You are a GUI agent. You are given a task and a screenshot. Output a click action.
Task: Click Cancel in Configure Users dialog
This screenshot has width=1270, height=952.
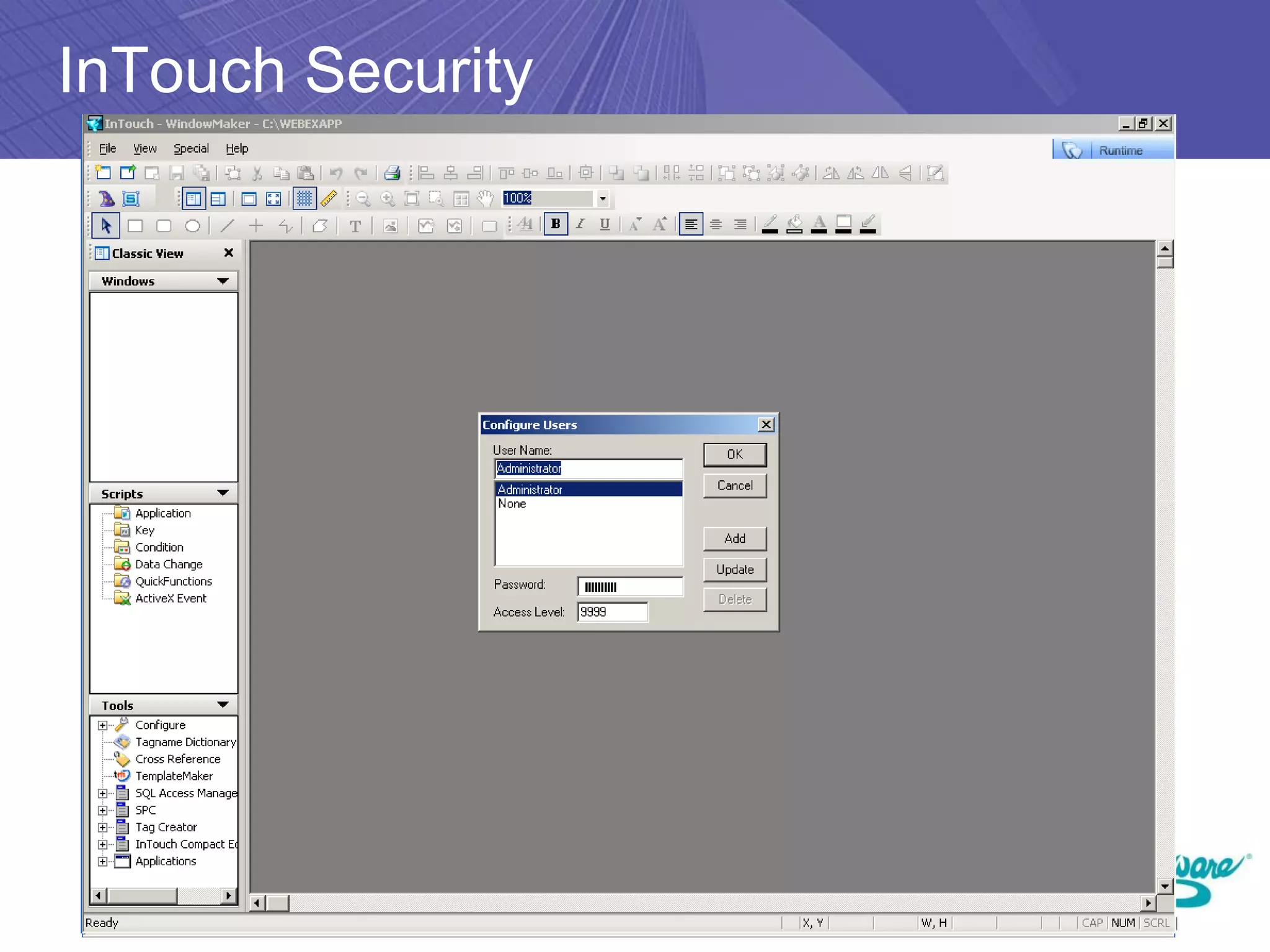[735, 485]
